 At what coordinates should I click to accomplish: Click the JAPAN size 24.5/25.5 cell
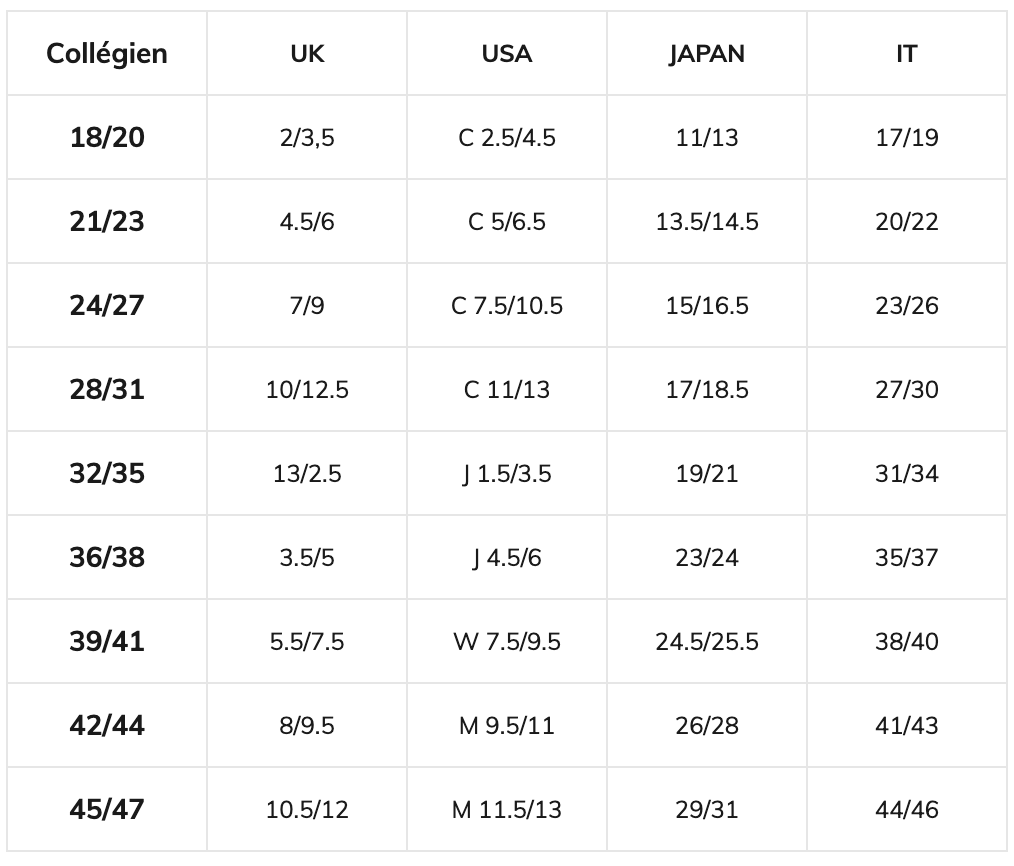(x=707, y=642)
